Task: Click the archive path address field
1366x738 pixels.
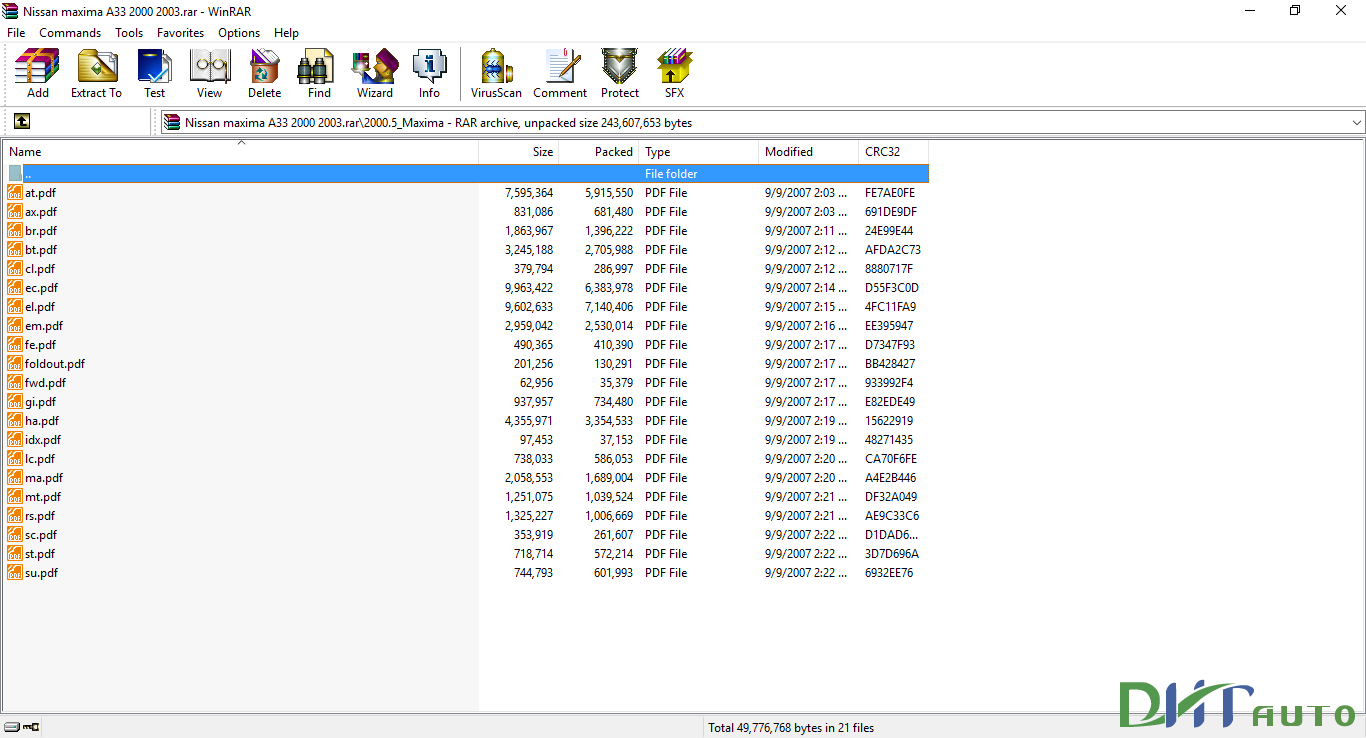Action: point(763,123)
